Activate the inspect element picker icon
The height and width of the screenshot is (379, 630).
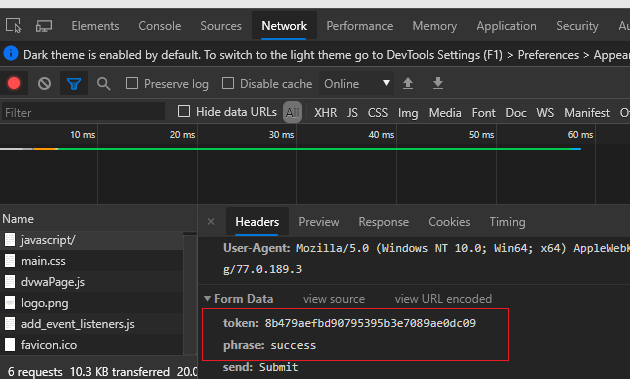(x=14, y=26)
